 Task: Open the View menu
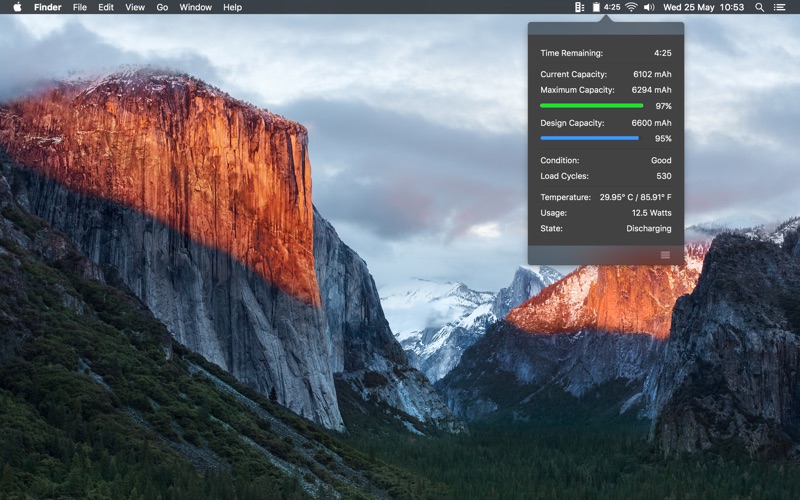(135, 7)
